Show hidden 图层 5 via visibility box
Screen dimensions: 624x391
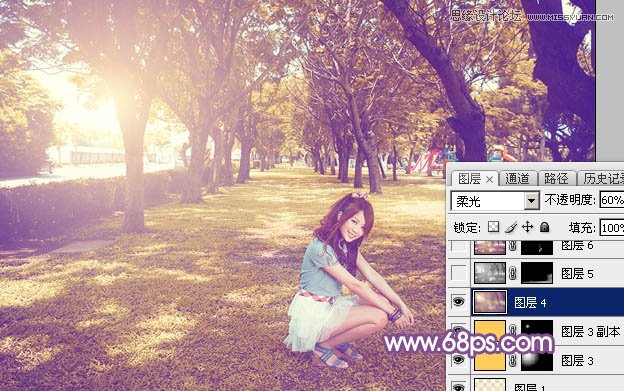click(458, 273)
